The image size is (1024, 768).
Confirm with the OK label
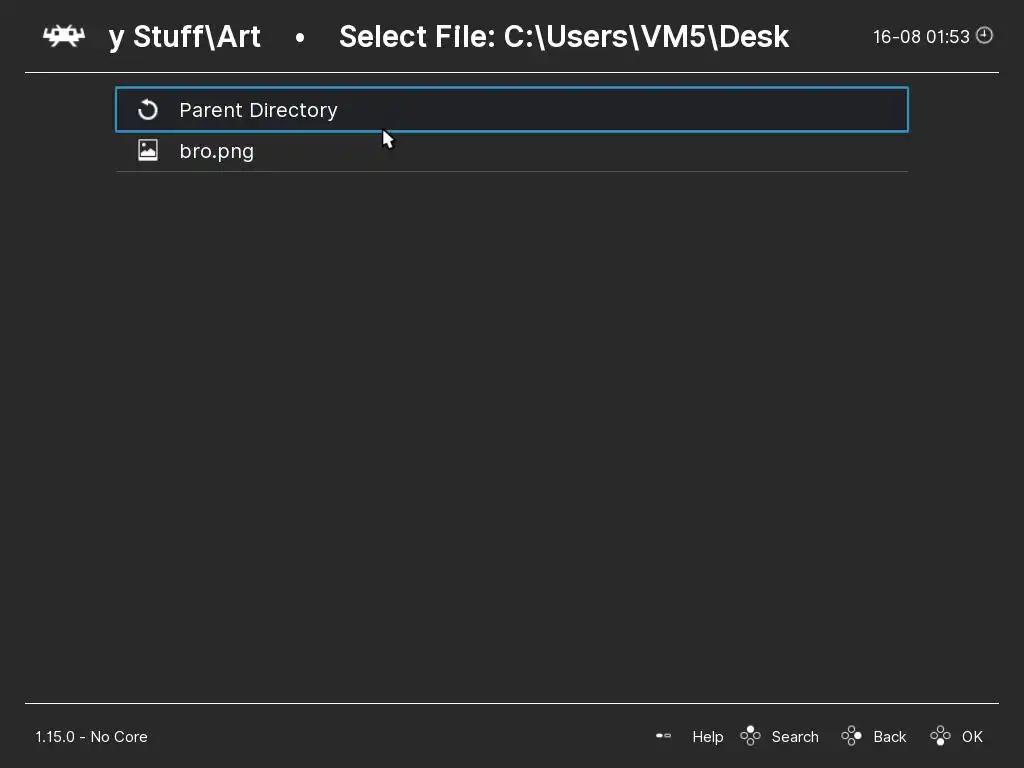(972, 737)
